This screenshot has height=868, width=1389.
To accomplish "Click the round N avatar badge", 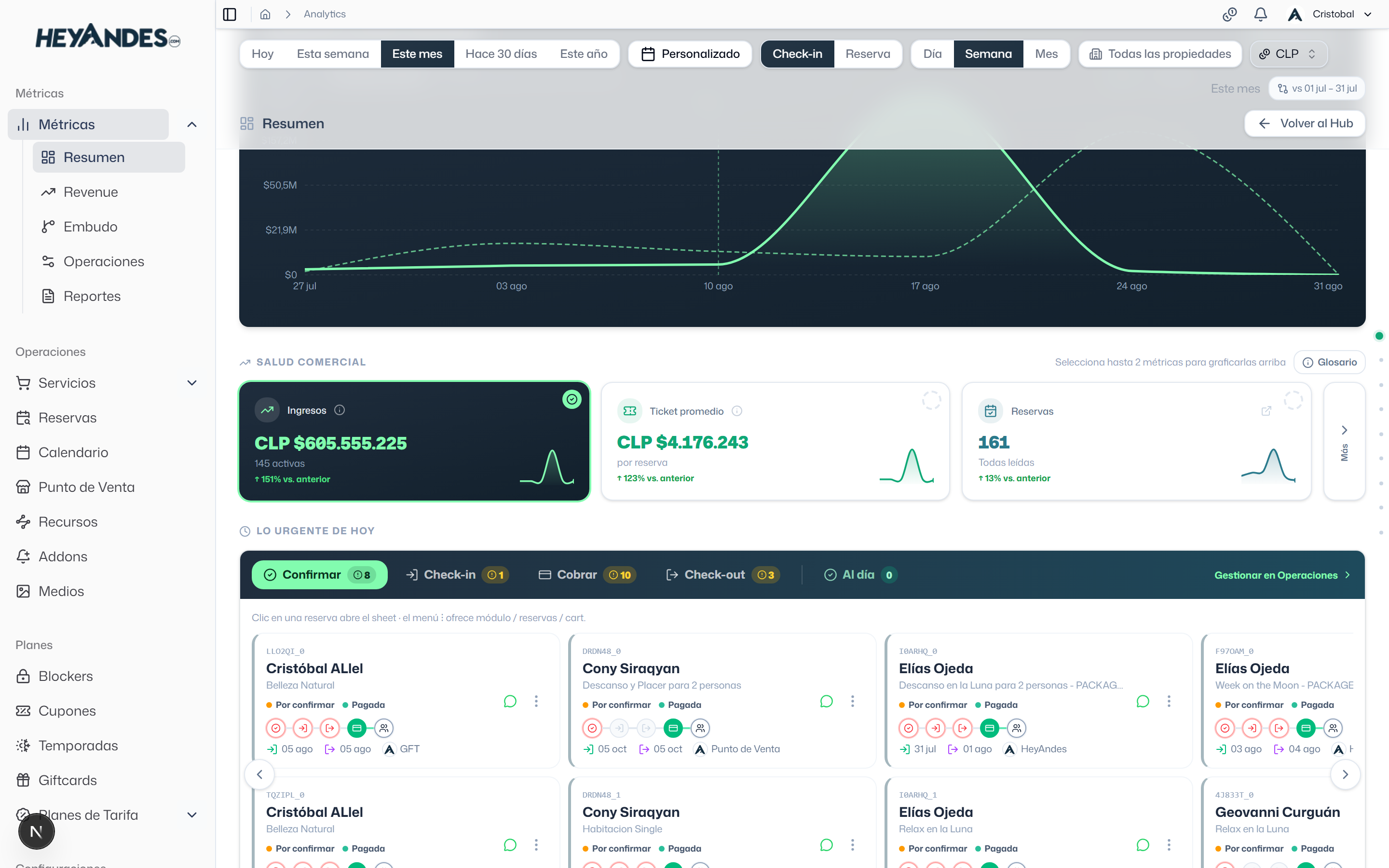I will pos(36,831).
